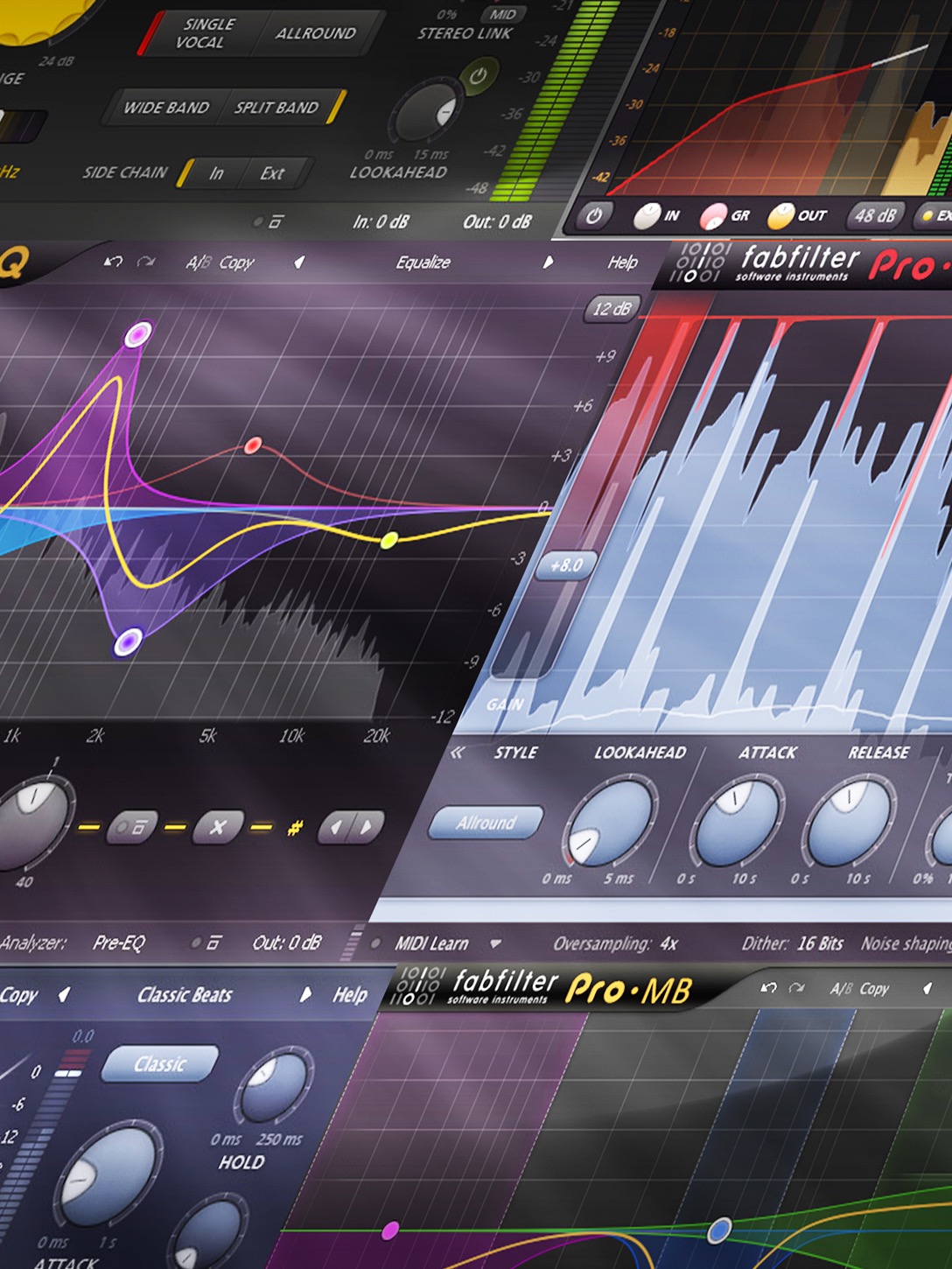Change Analyzer Pre-EQ mode
Viewport: 952px width, 1269px height.
coord(119,943)
